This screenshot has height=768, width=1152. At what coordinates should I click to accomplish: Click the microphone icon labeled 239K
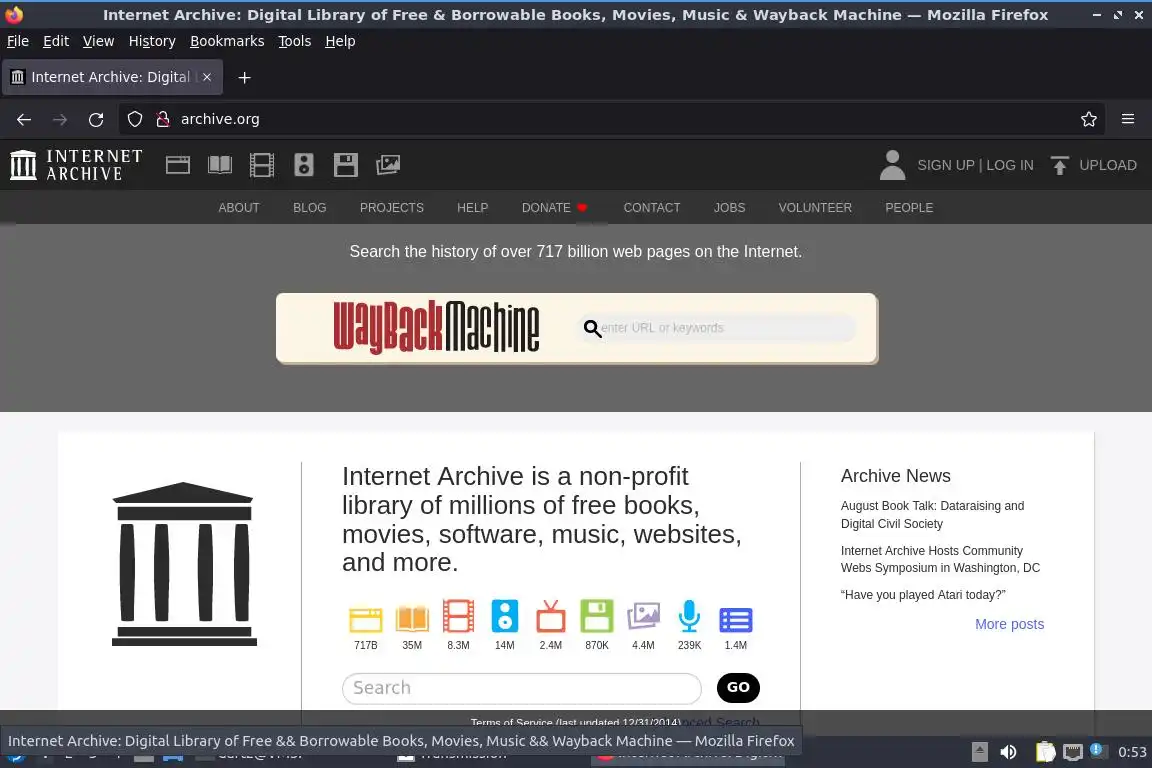[x=689, y=616]
